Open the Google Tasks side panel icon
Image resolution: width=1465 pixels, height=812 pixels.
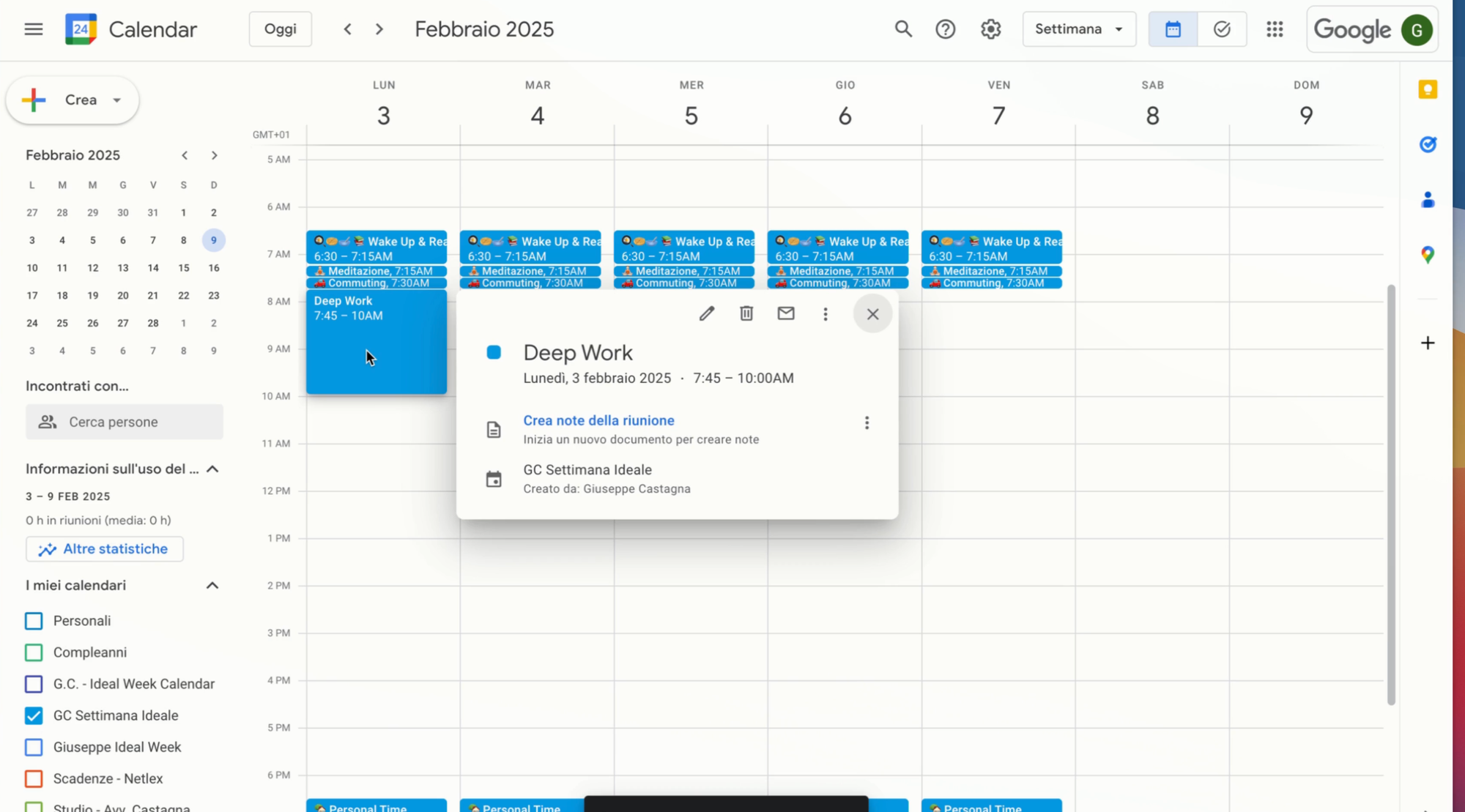point(1427,144)
